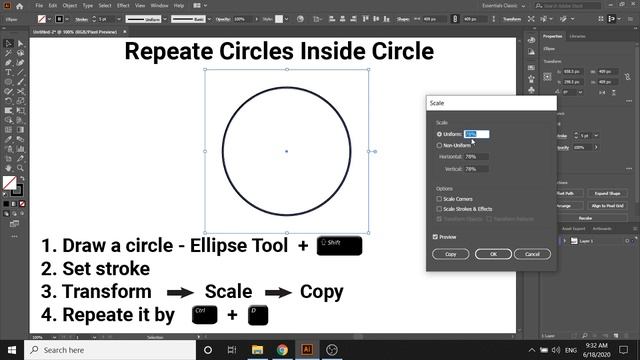This screenshot has height=360, width=640.
Task: Click the Home icon
Action: click(x=19, y=6)
